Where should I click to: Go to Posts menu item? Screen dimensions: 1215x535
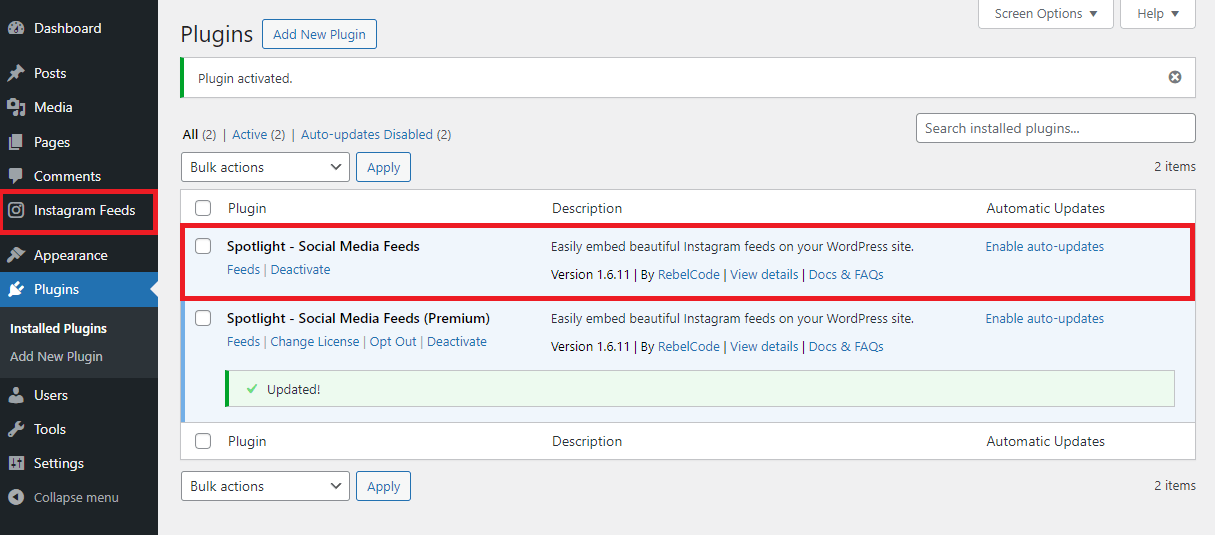click(x=50, y=73)
